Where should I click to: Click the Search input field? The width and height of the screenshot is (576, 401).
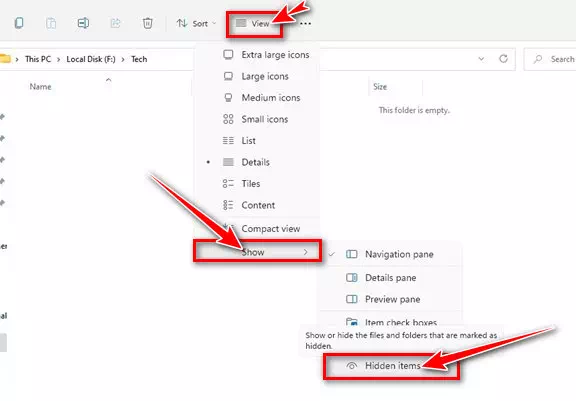pos(550,59)
